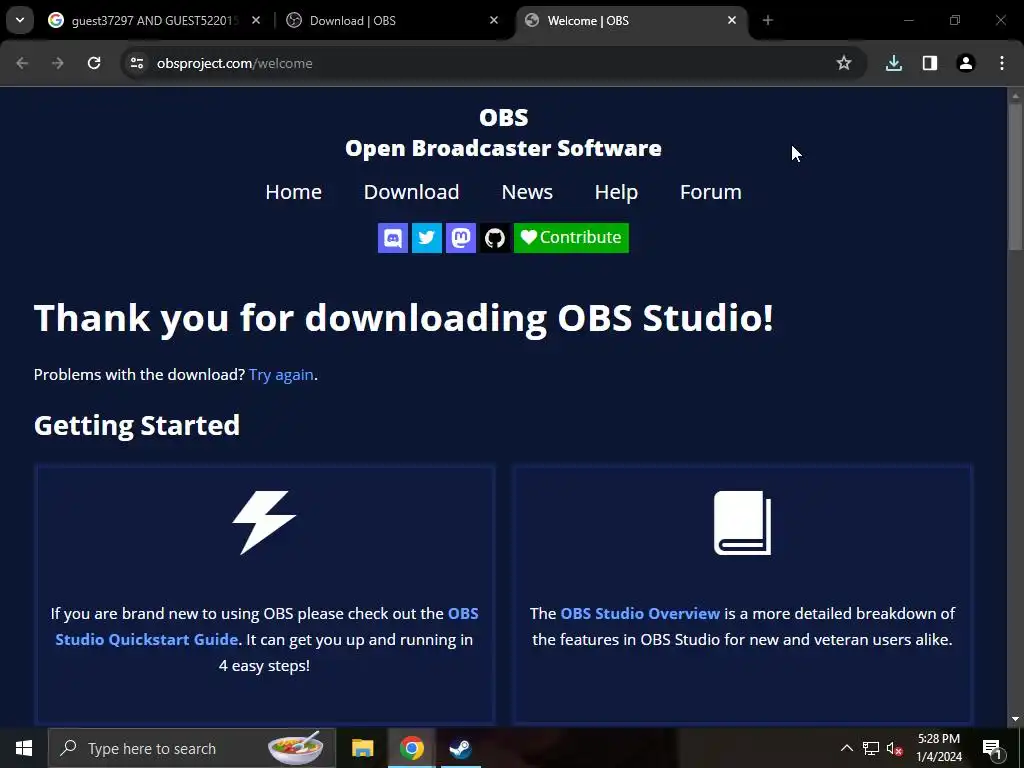This screenshot has height=768, width=1024.
Task: Select the Welcome | OBS tab
Action: coord(631,20)
